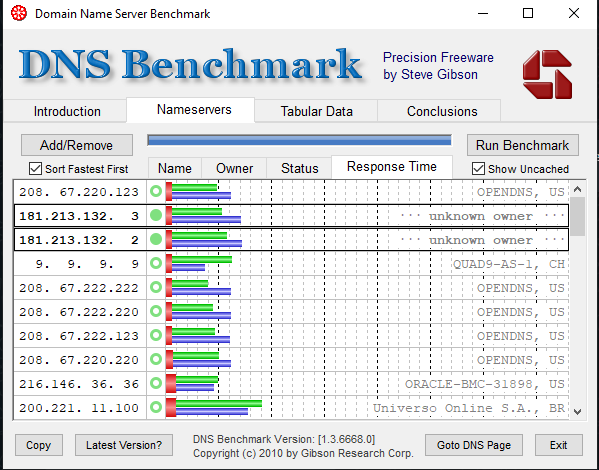Click the status circle icon for 216.146.36.36
The height and width of the screenshot is (470, 599).
point(156,383)
